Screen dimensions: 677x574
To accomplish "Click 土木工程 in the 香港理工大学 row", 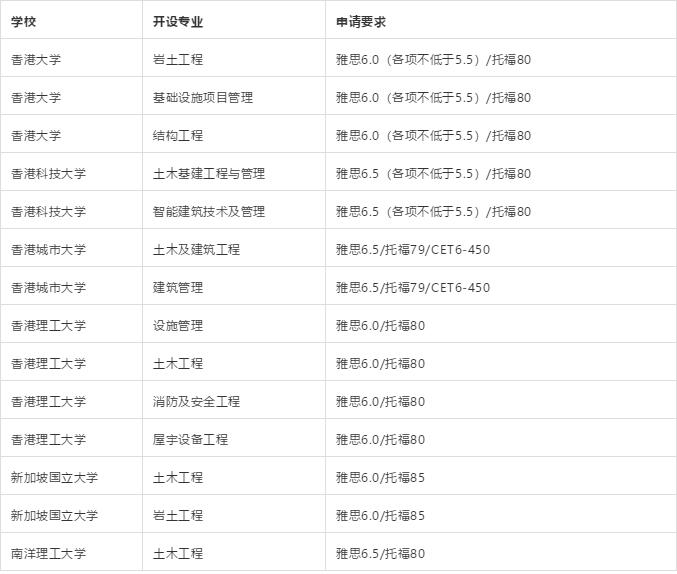I will (178, 363).
